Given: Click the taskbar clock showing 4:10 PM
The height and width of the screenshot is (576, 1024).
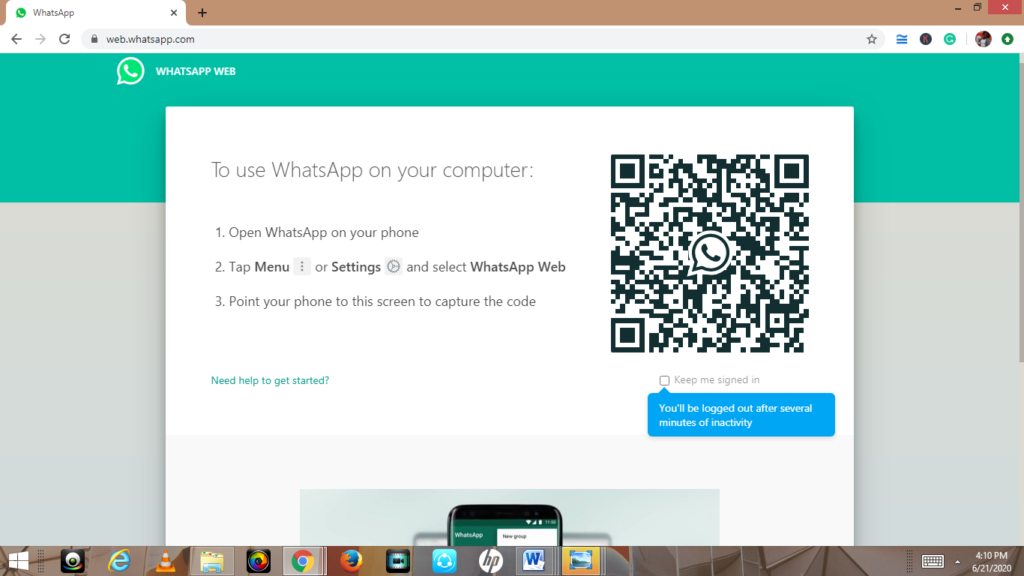Looking at the screenshot, I should [x=991, y=562].
